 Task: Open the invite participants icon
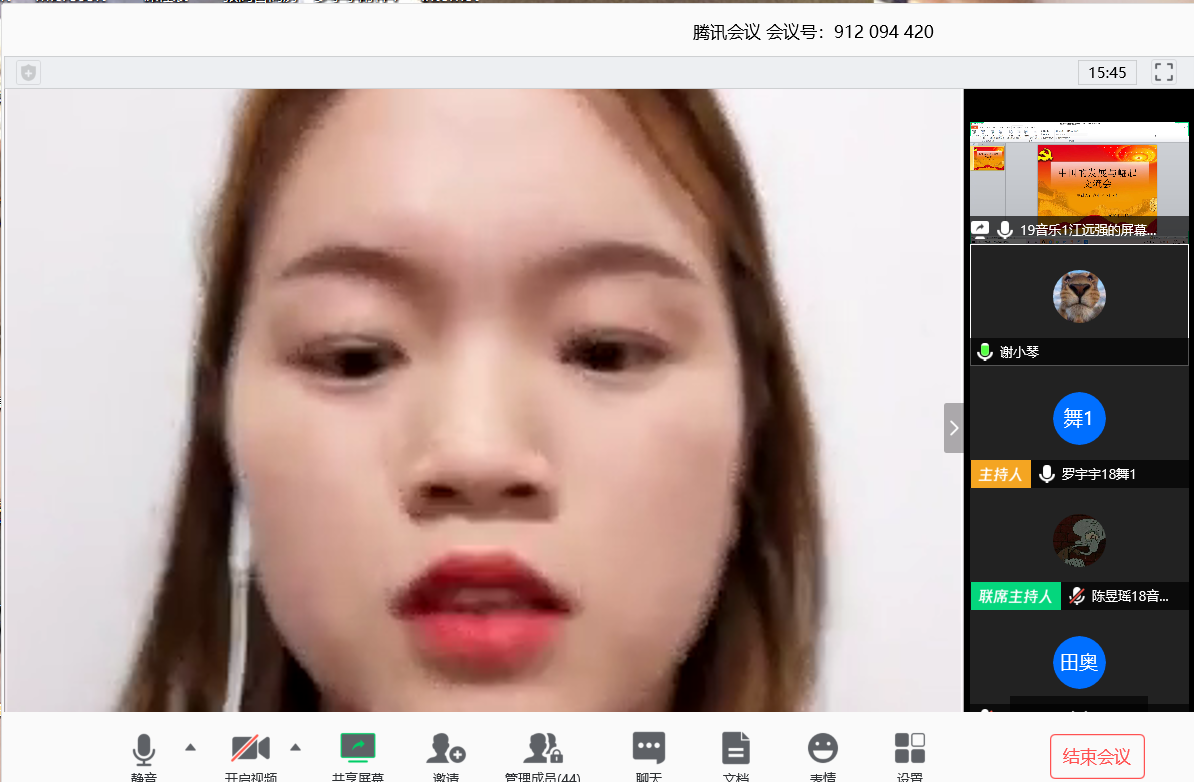[x=446, y=750]
